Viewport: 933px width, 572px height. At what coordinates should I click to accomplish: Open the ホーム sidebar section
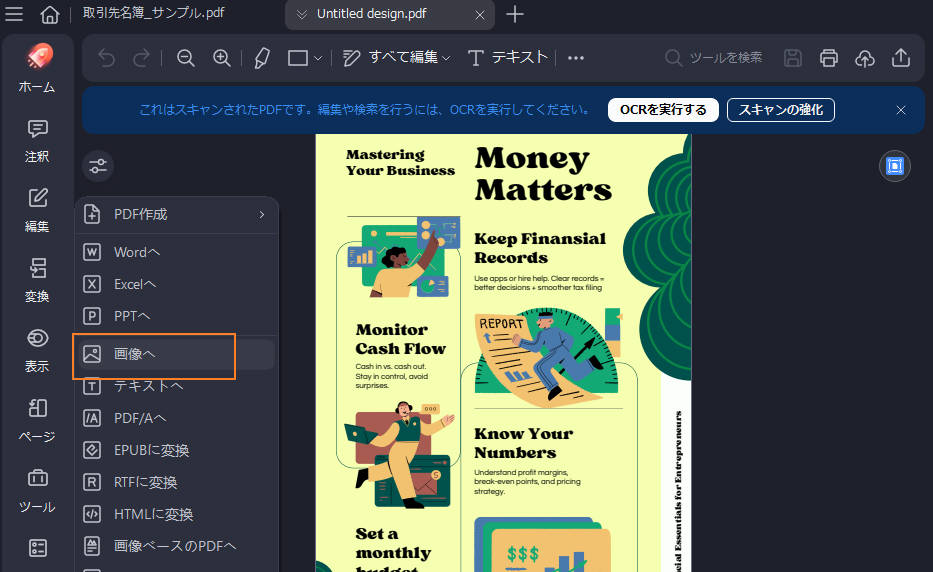click(x=37, y=68)
